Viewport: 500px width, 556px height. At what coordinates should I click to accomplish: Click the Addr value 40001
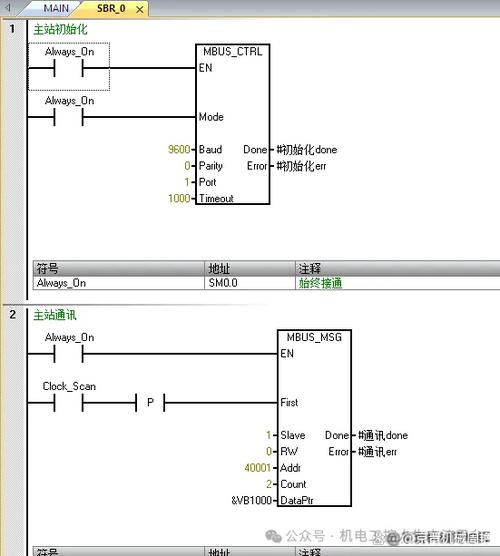tap(258, 468)
